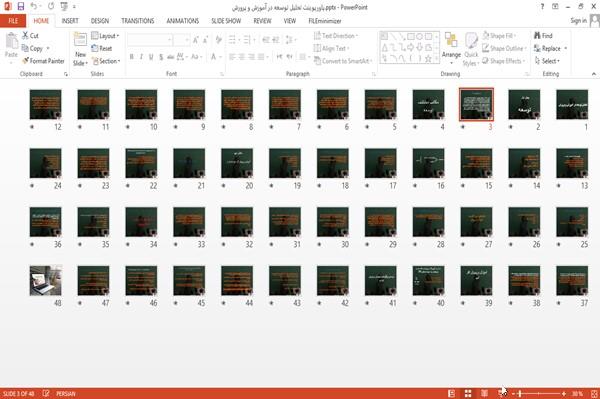Click Ribbon Display Options in the title bar
Viewport: 600px width, 399px height.
pyautogui.click(x=555, y=7)
